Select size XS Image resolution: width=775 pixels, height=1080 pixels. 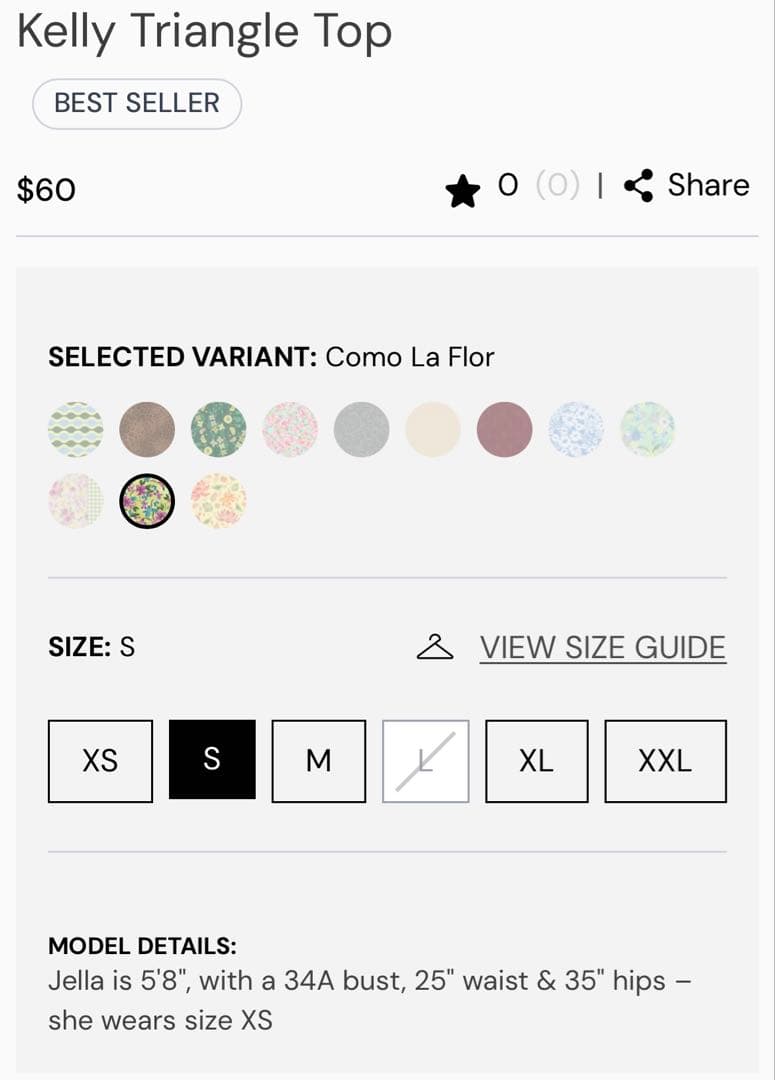(100, 761)
